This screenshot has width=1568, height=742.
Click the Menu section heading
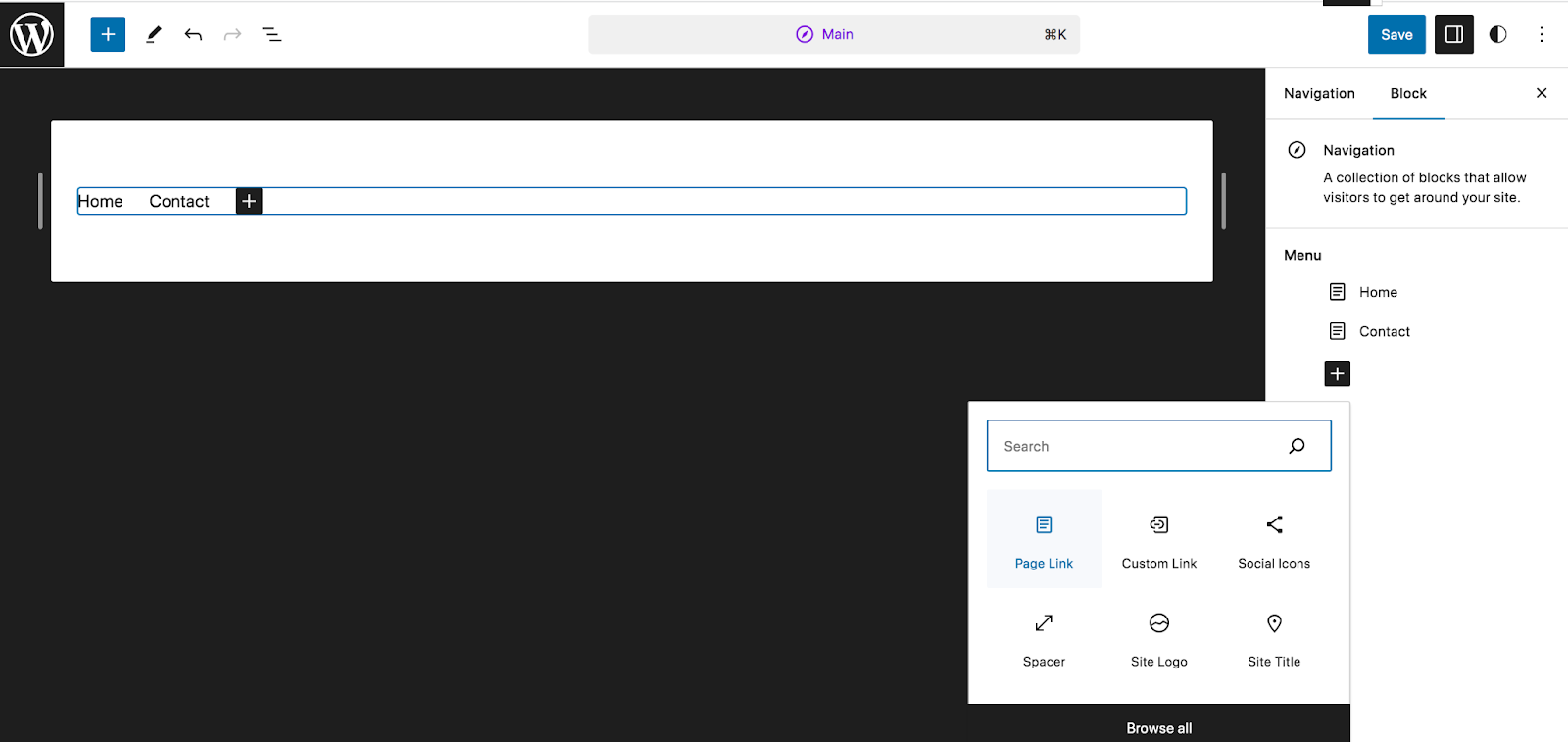1302,255
